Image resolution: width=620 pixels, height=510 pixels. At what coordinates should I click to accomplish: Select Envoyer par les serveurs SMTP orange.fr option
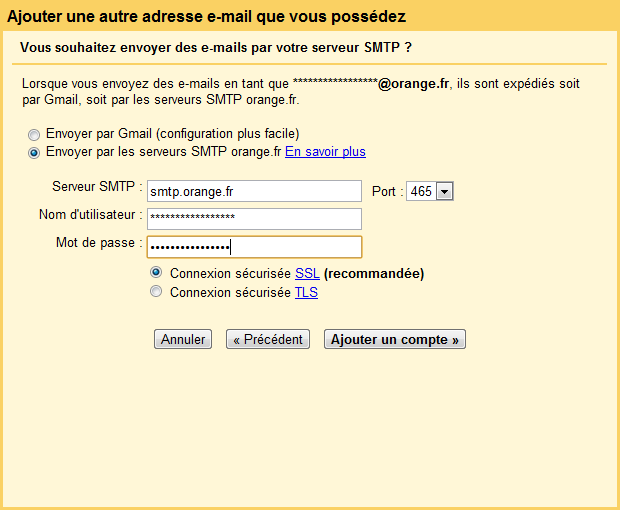[x=34, y=153]
